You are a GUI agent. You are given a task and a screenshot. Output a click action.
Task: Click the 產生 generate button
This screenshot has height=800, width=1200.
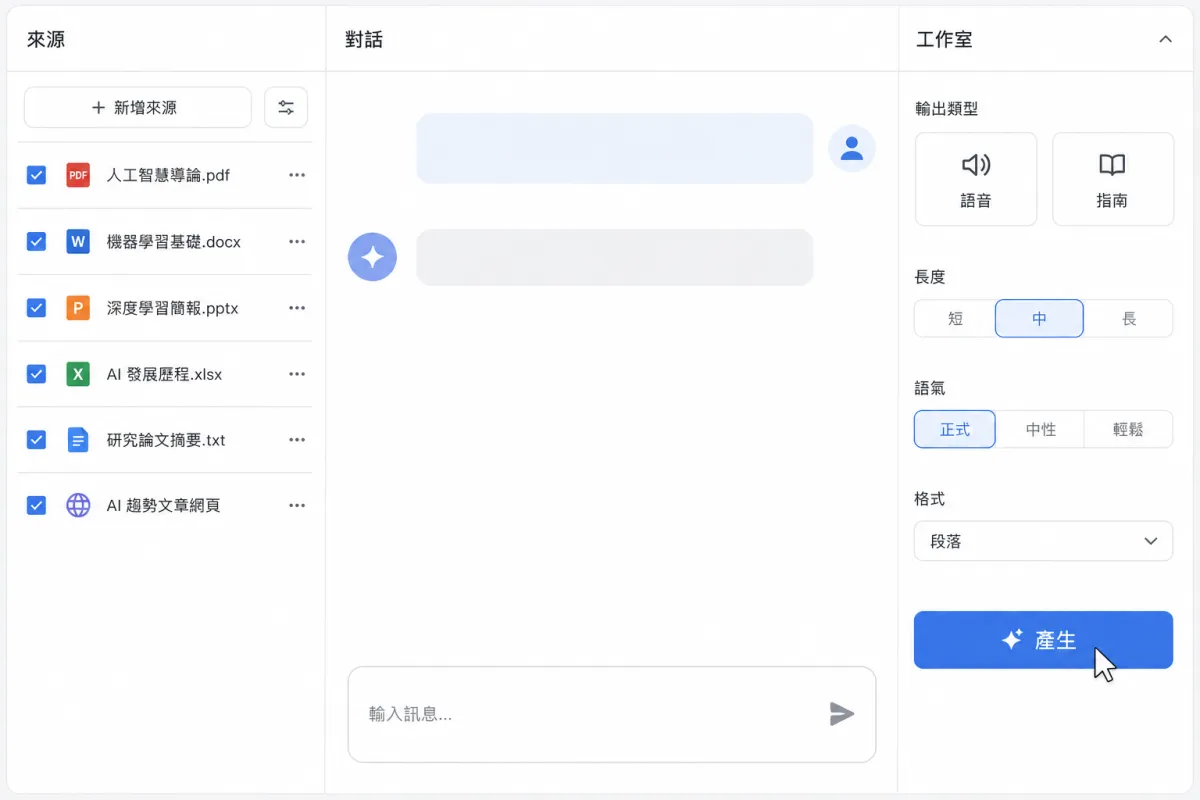(x=1043, y=640)
